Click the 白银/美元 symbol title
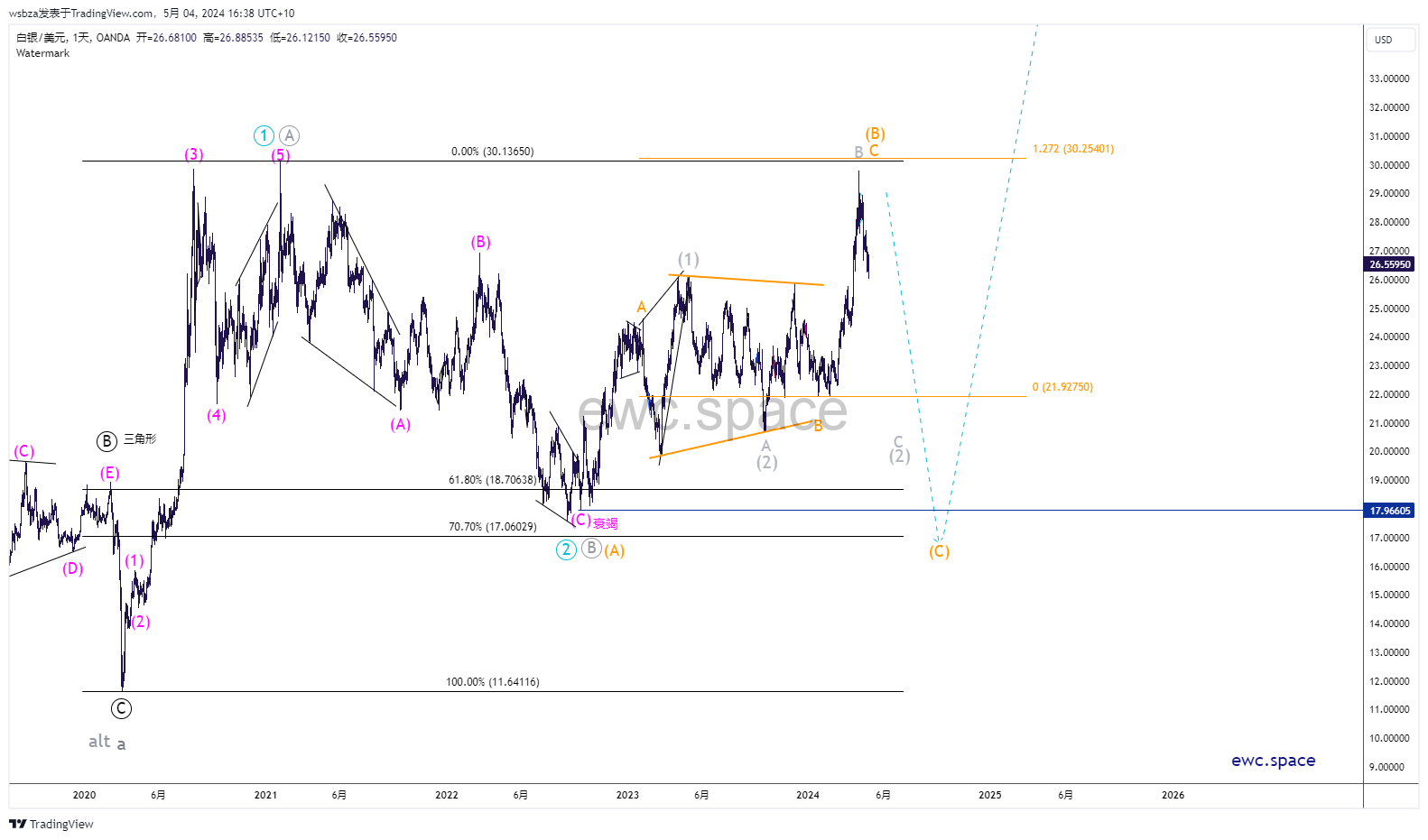The image size is (1428, 840). click(x=42, y=38)
